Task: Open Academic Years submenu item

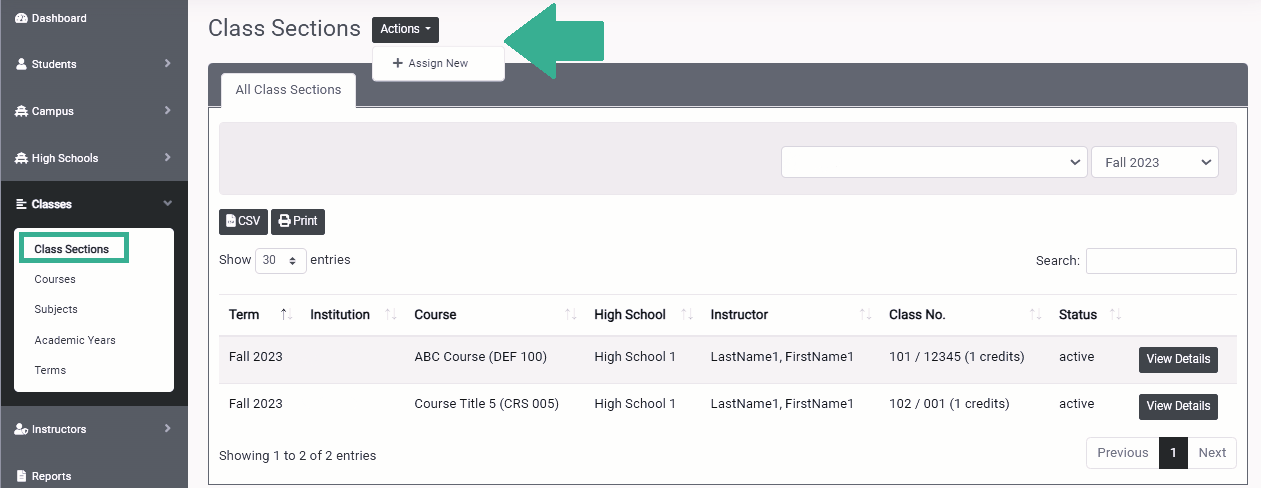Action: click(75, 340)
